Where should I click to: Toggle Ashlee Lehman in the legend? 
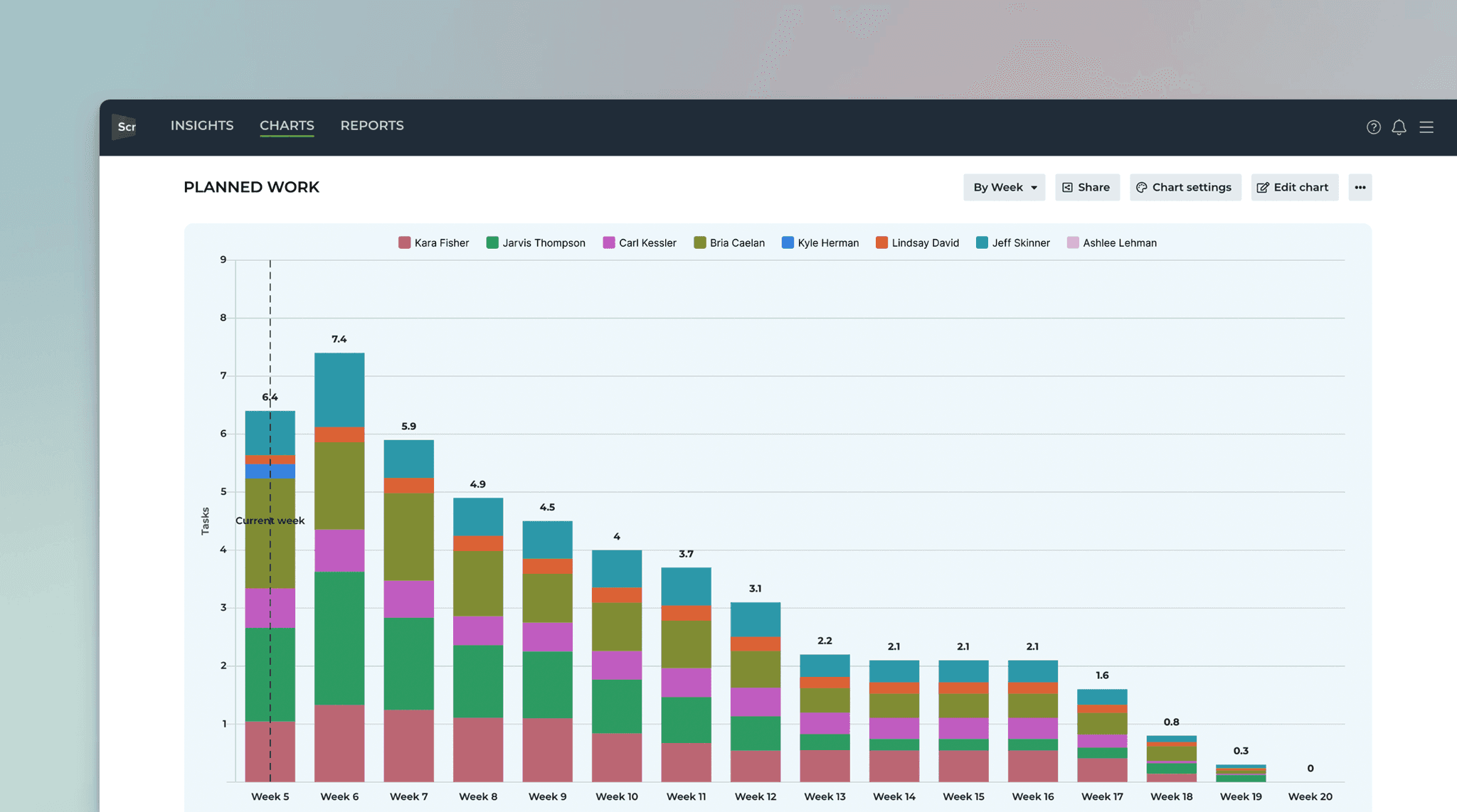pyautogui.click(x=1112, y=242)
